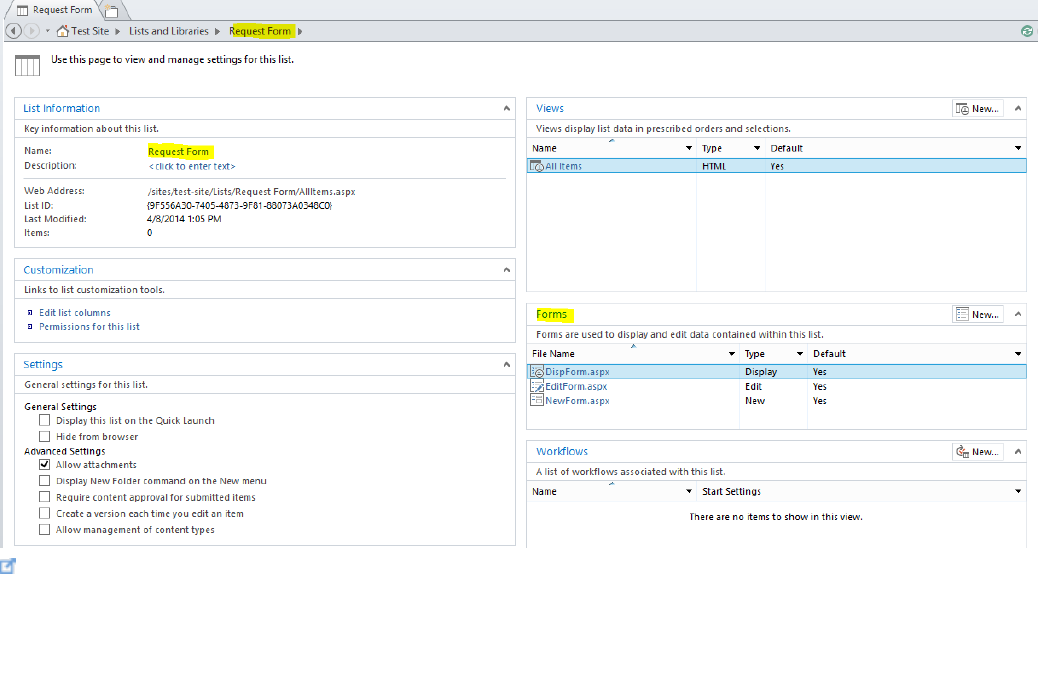1038x682 pixels.
Task: Collapse the Customization panel
Action: [x=506, y=270]
